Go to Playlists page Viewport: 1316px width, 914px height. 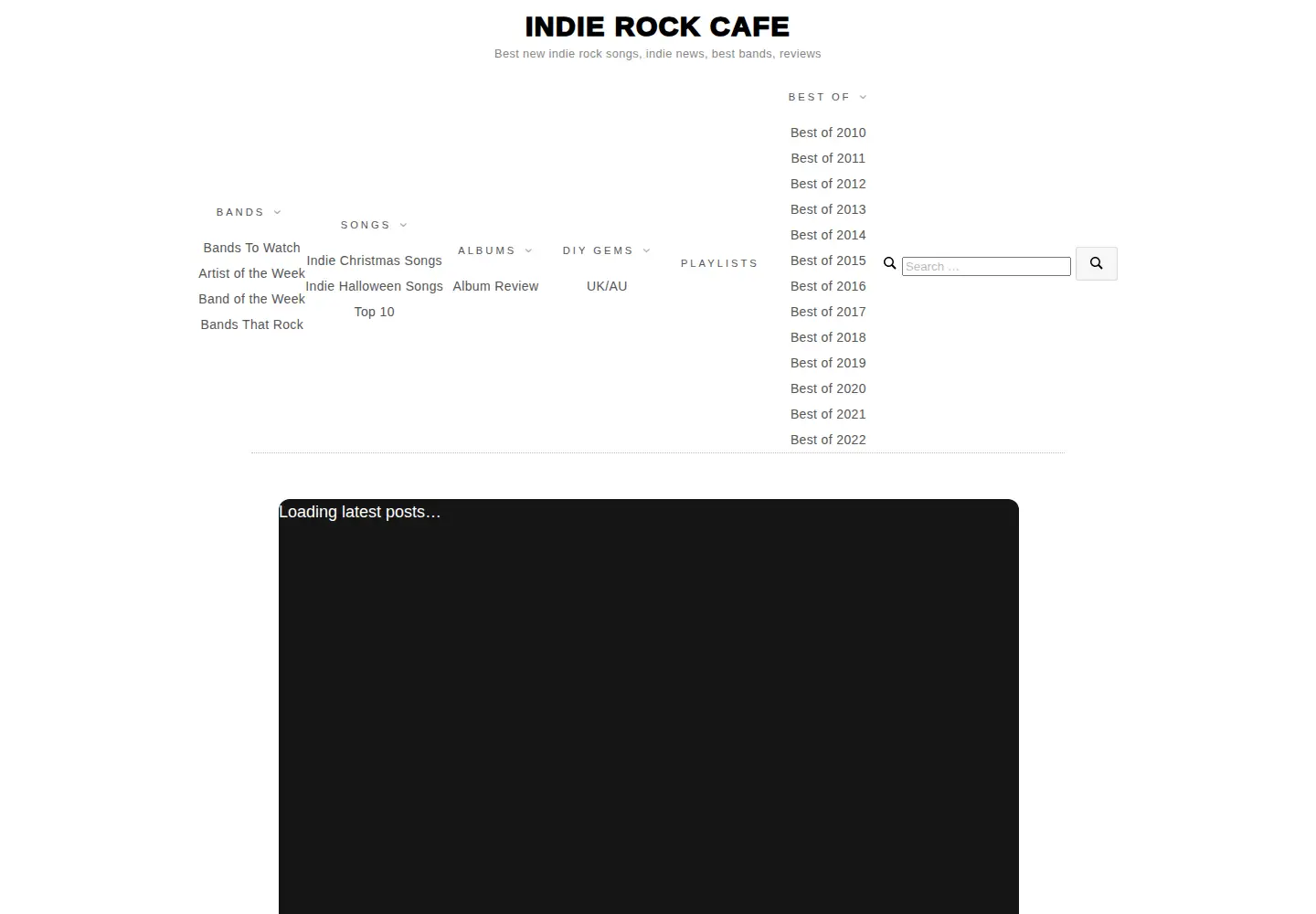tap(719, 263)
